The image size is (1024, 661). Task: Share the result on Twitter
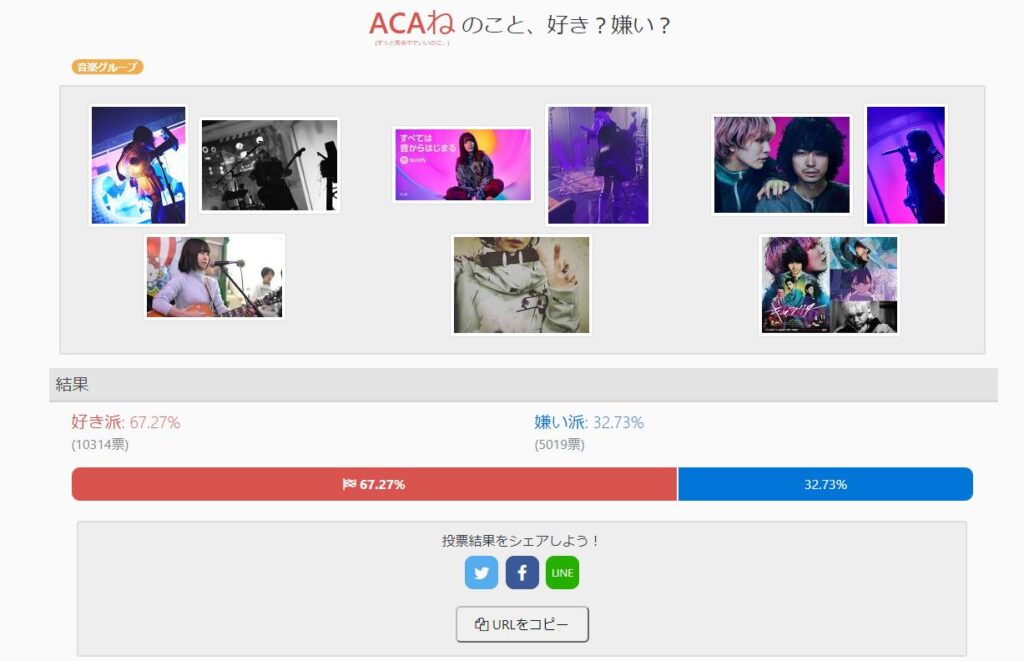pyautogui.click(x=481, y=572)
